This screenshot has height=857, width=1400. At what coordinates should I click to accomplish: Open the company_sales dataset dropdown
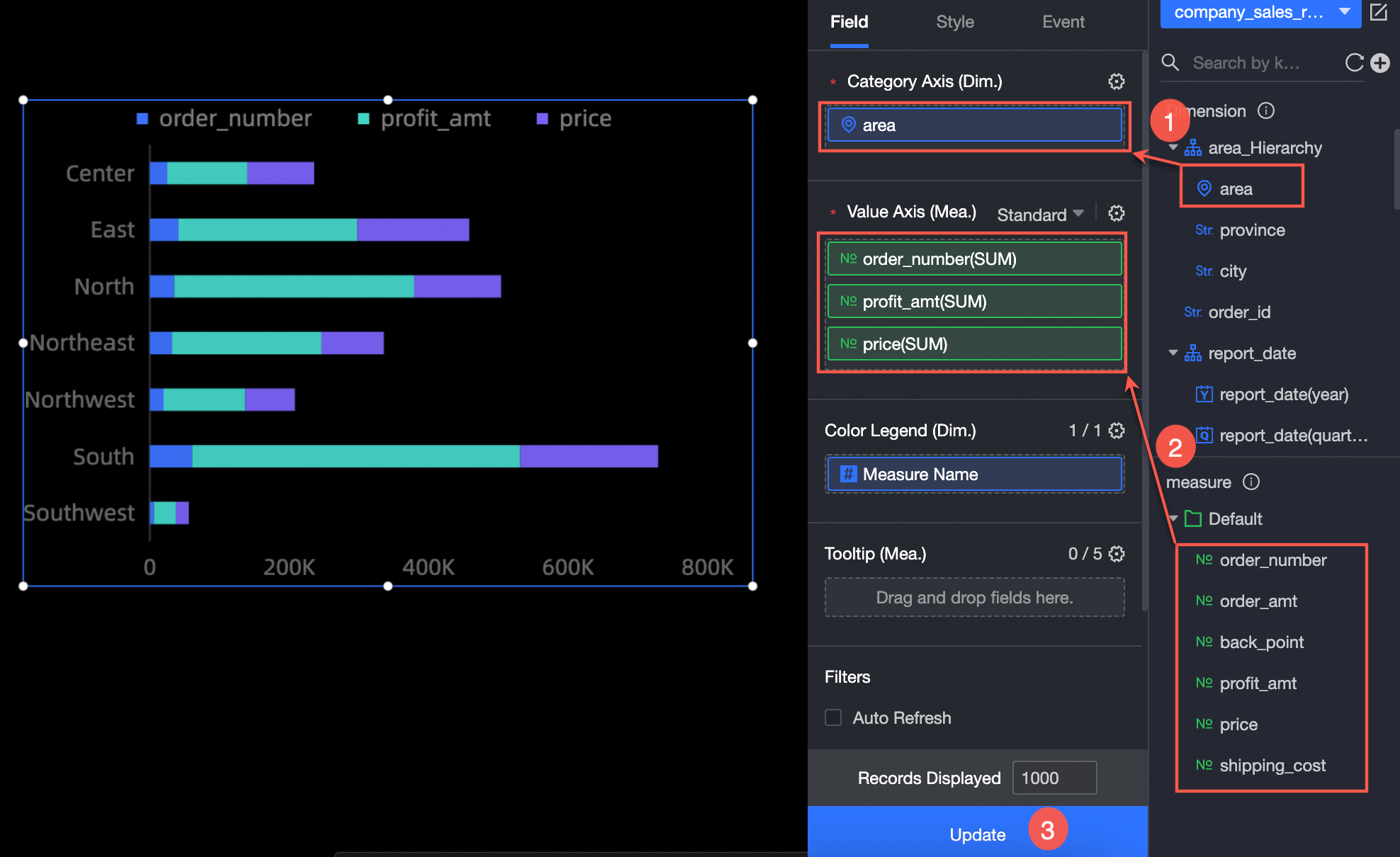(1260, 12)
